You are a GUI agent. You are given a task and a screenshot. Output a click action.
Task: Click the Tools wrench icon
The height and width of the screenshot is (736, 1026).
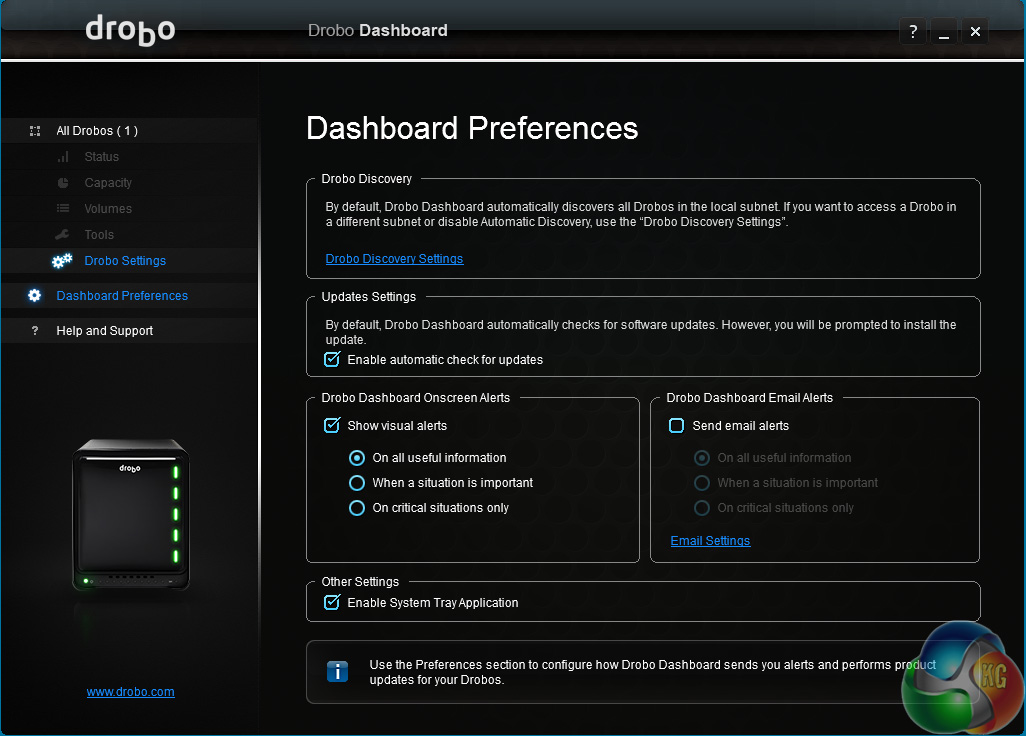pos(63,235)
